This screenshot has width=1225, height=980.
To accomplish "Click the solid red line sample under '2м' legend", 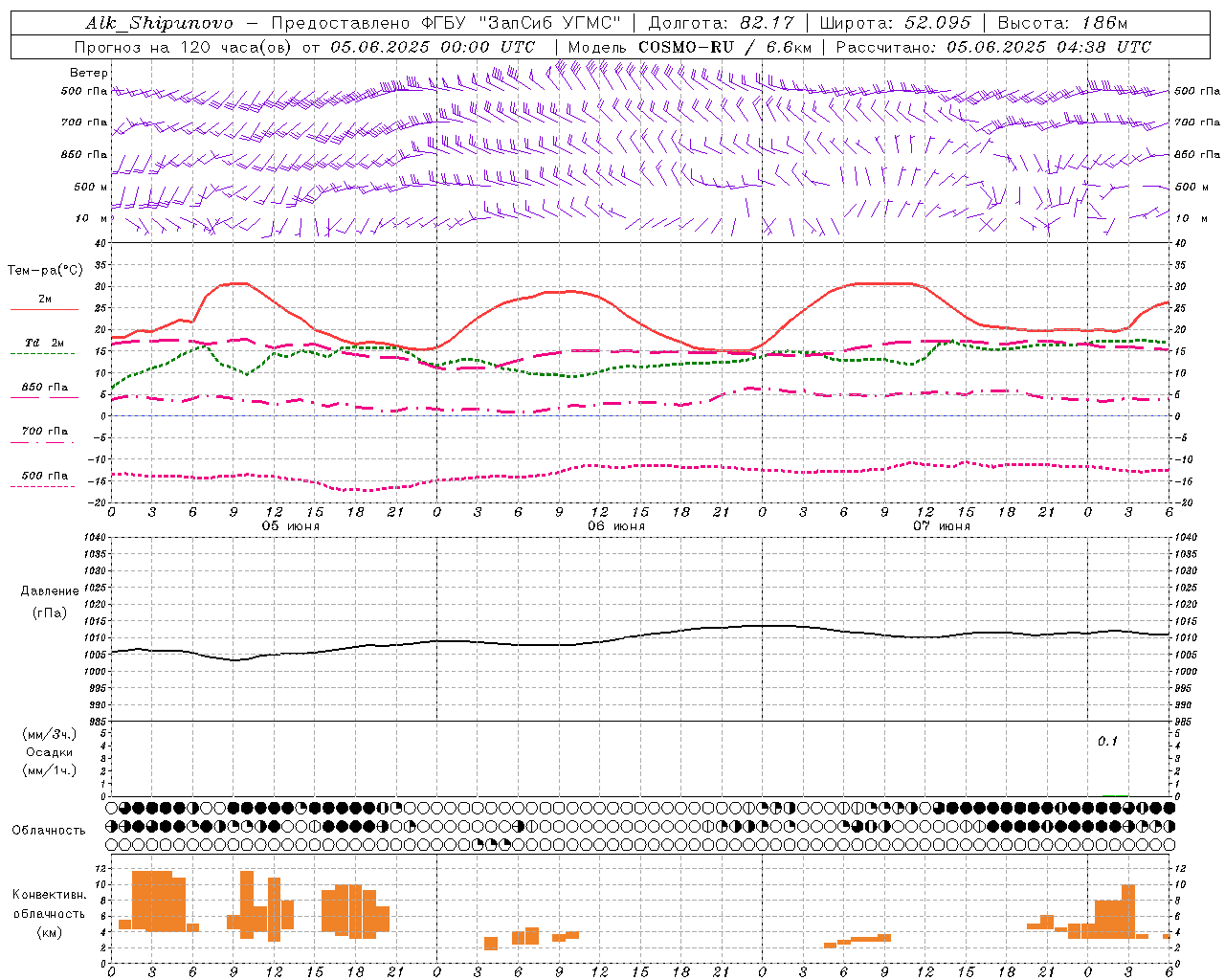I will coord(44,310).
